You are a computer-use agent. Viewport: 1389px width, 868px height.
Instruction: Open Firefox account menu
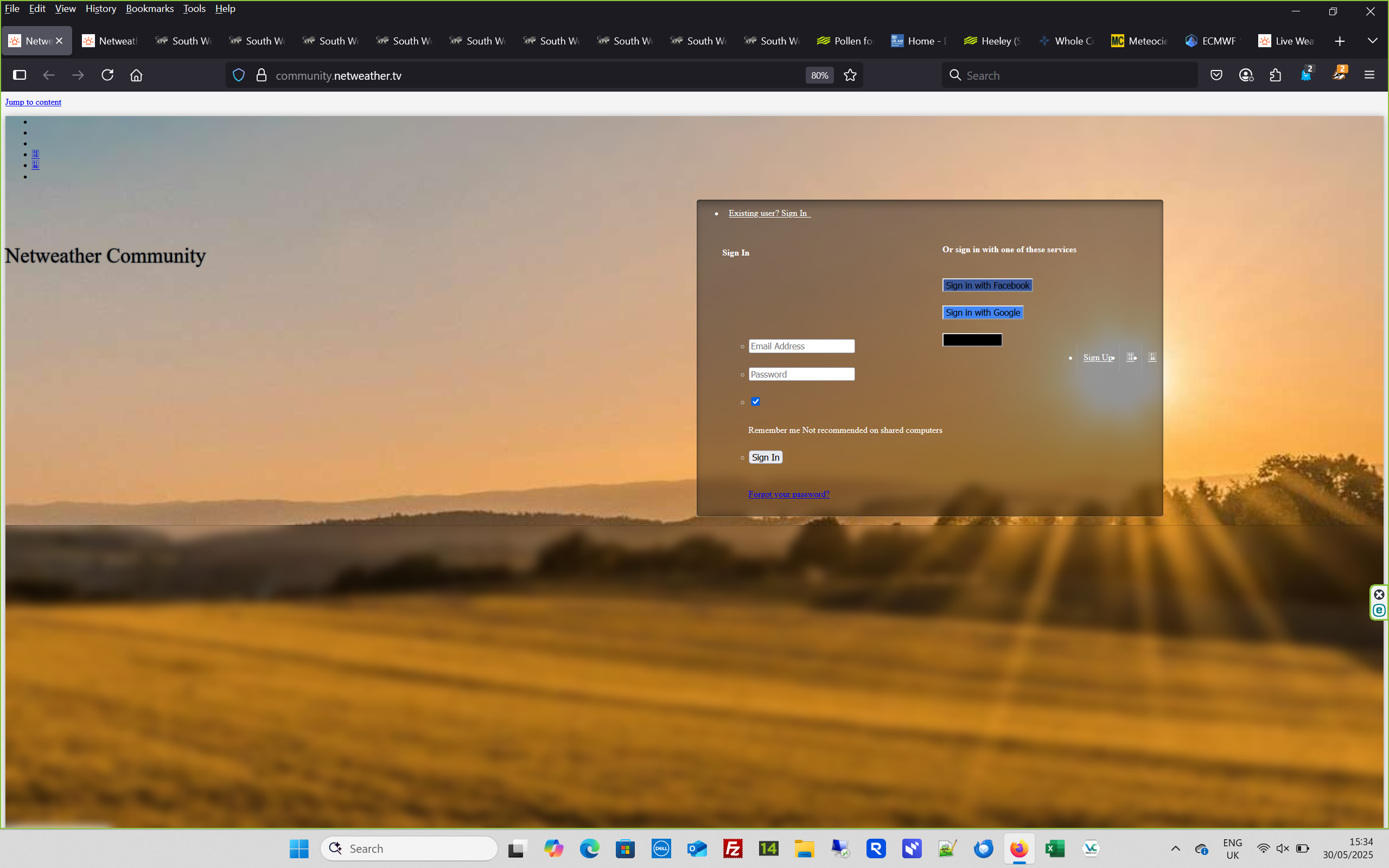(1246, 75)
